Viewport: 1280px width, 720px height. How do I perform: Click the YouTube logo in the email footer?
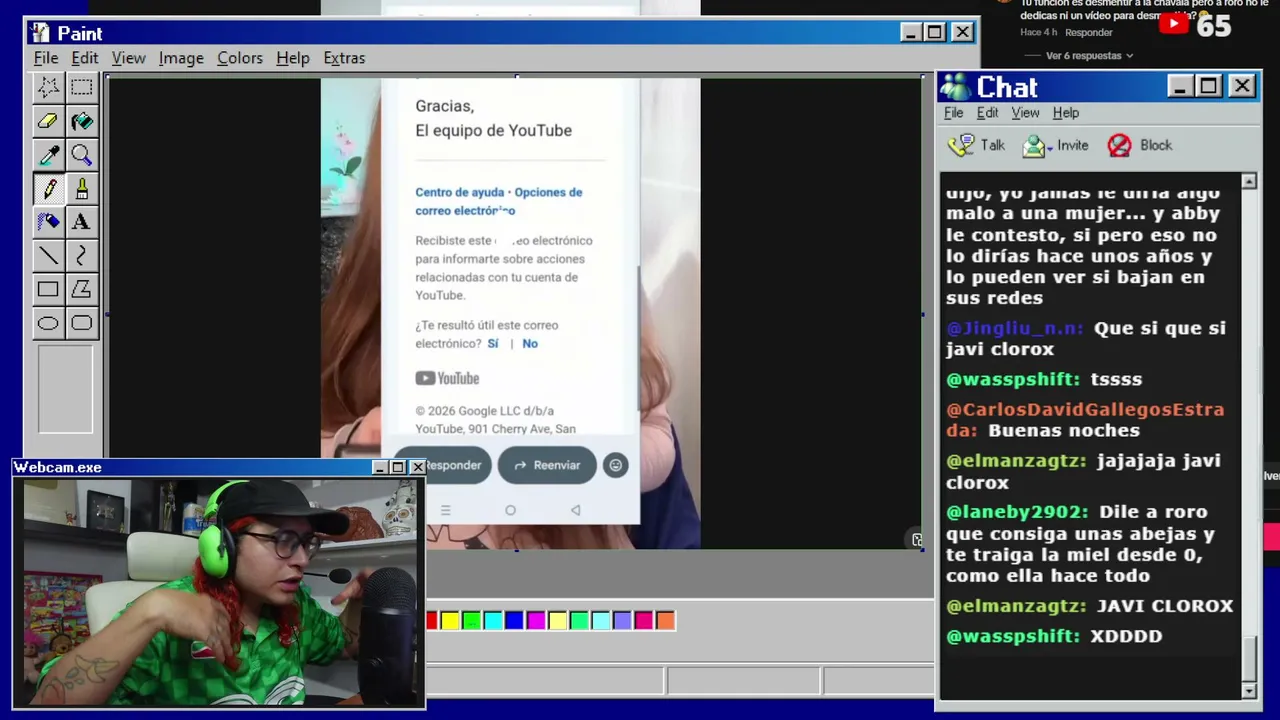(447, 378)
